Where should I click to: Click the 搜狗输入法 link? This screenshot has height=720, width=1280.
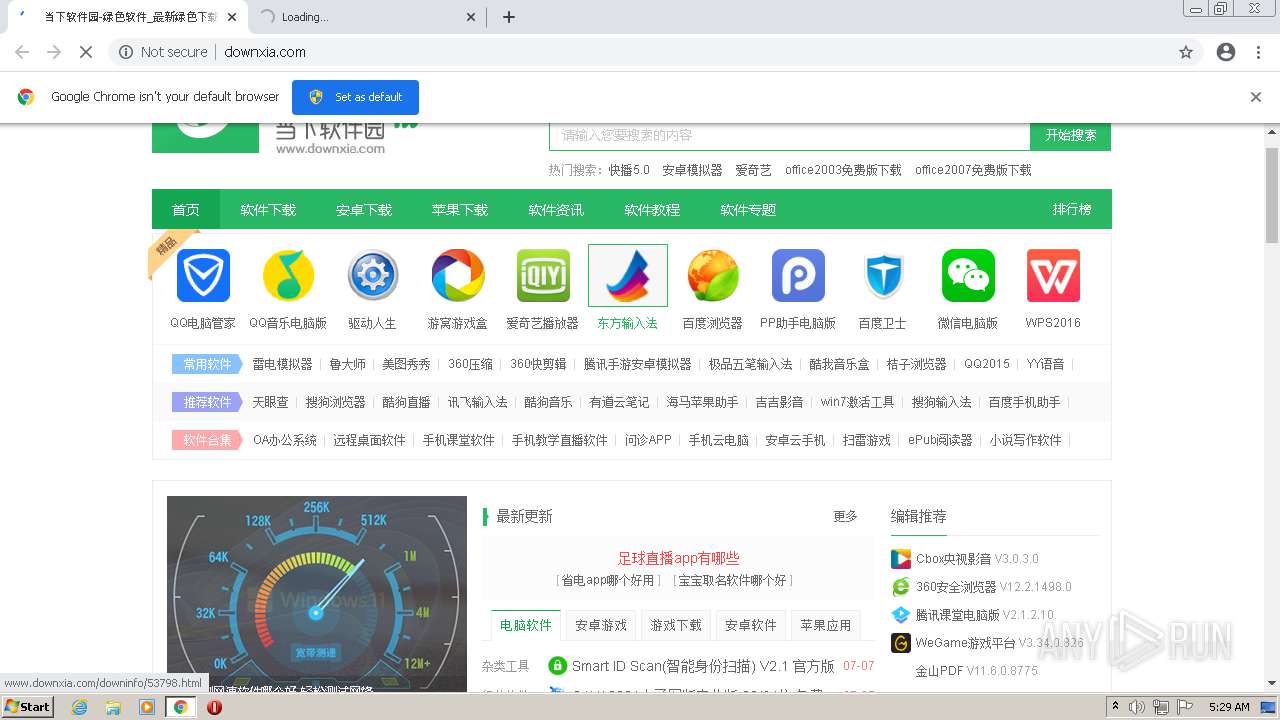tap(941, 402)
